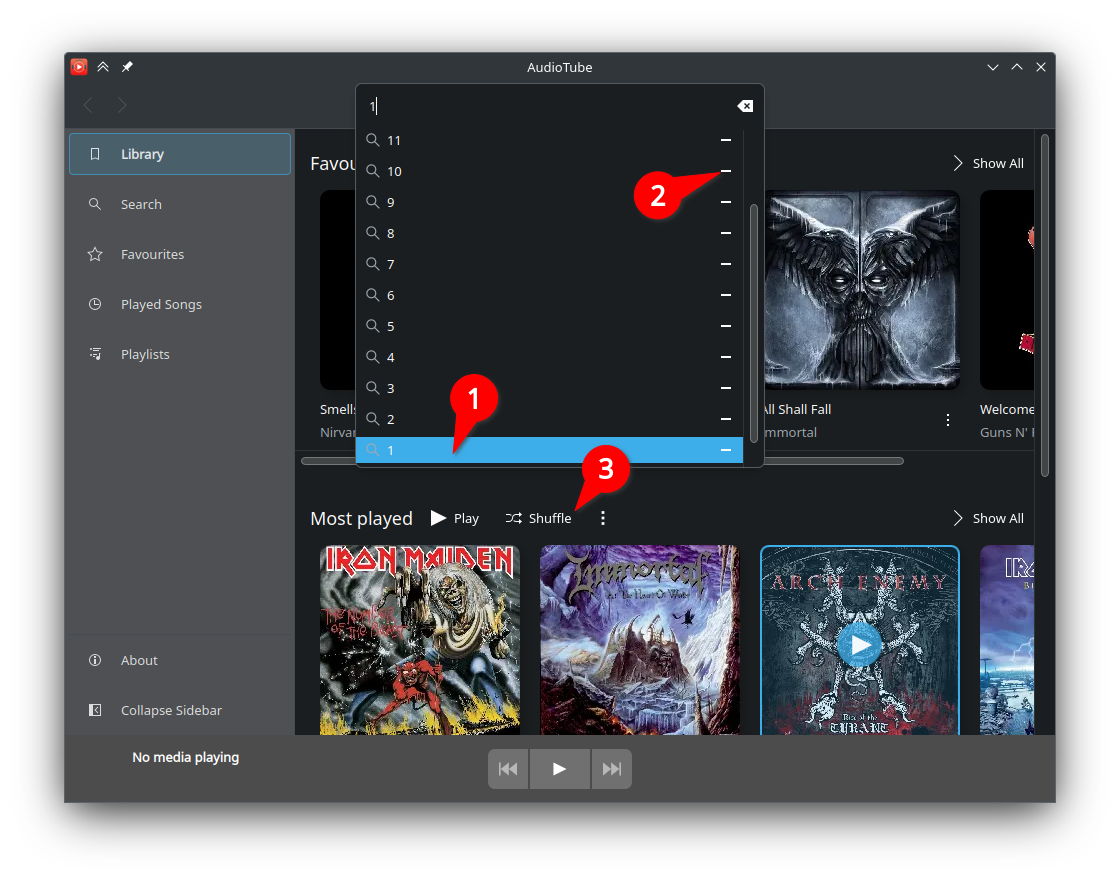Select search suggestion 8
The height and width of the screenshot is (879, 1120).
pos(549,233)
